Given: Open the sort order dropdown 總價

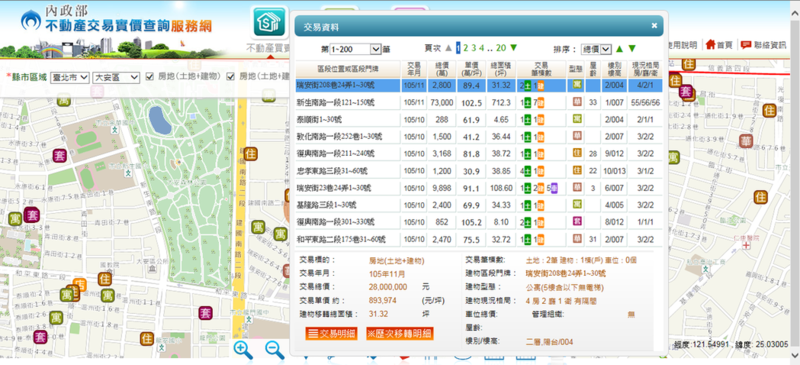Looking at the screenshot, I should pyautogui.click(x=596, y=49).
